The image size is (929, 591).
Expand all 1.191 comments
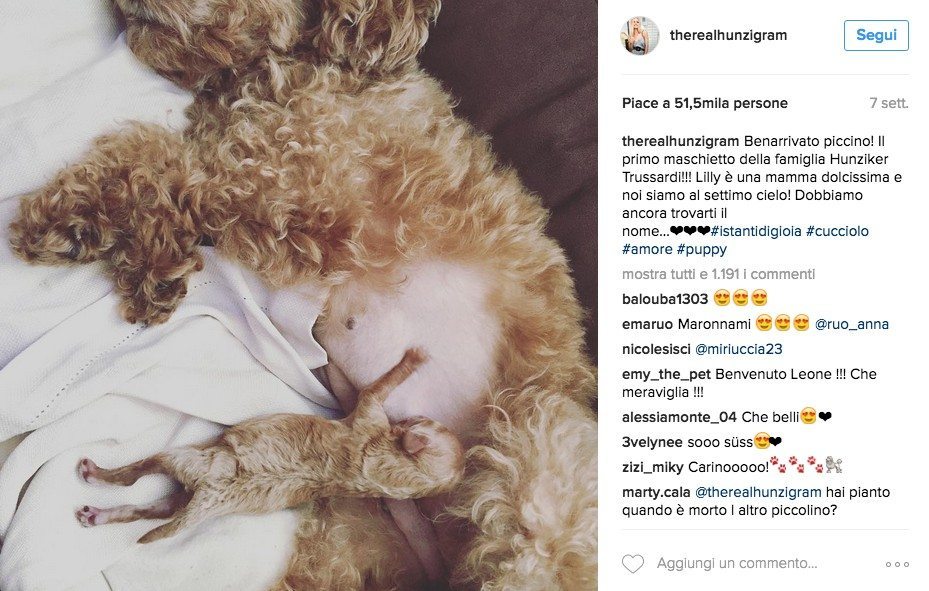[x=719, y=274]
